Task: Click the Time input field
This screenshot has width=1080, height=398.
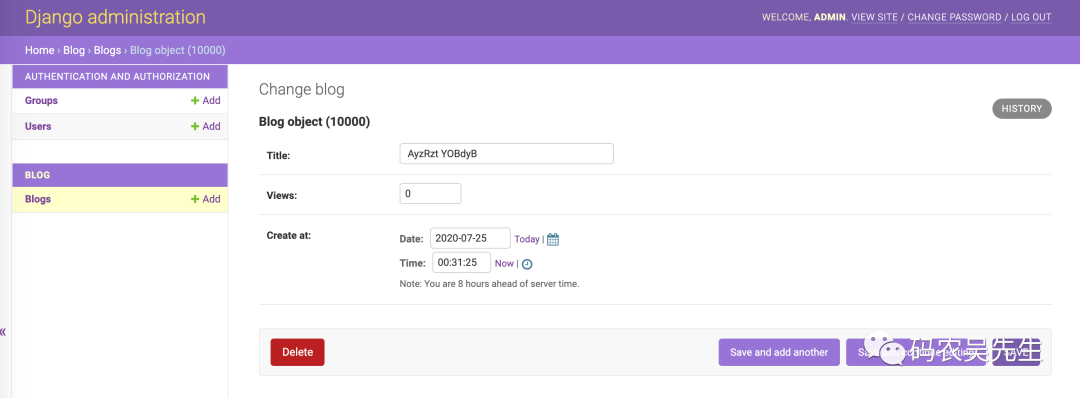Action: pyautogui.click(x=461, y=262)
